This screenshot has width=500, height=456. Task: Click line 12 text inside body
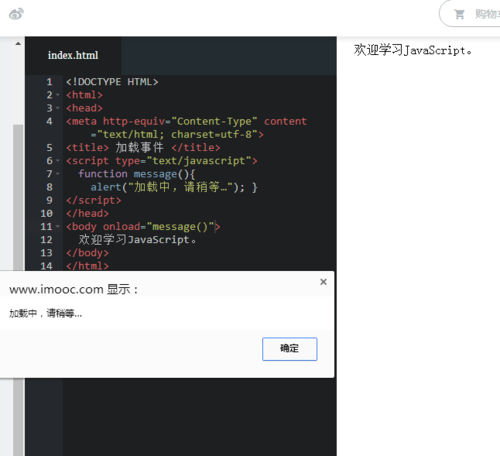click(137, 240)
